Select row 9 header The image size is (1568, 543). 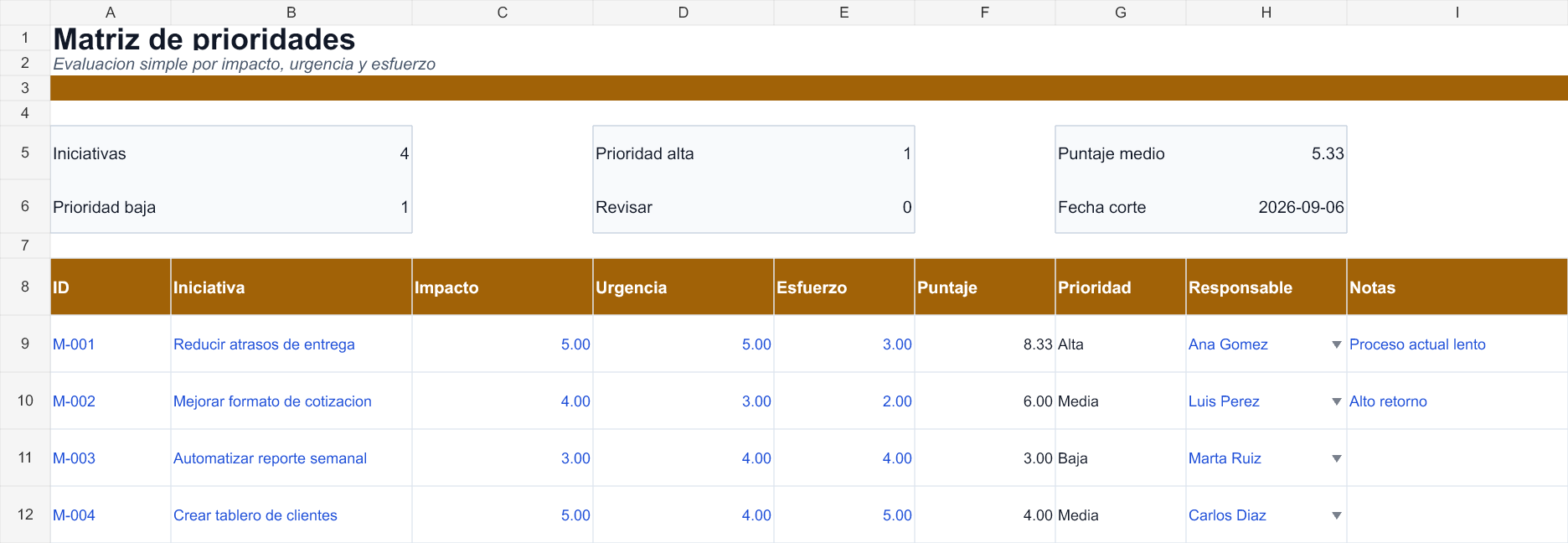pyautogui.click(x=25, y=344)
